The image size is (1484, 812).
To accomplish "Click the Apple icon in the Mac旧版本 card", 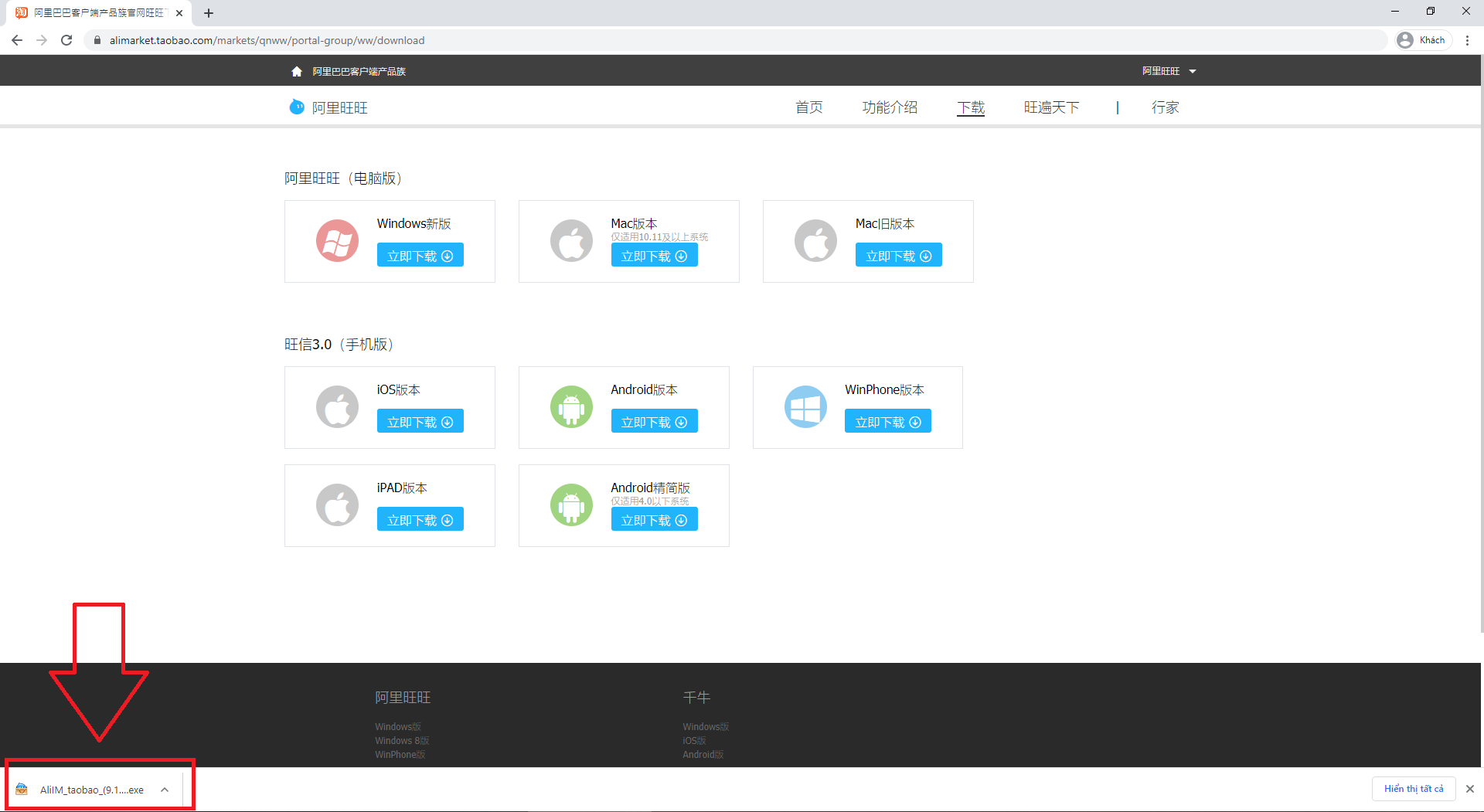I will (x=815, y=241).
